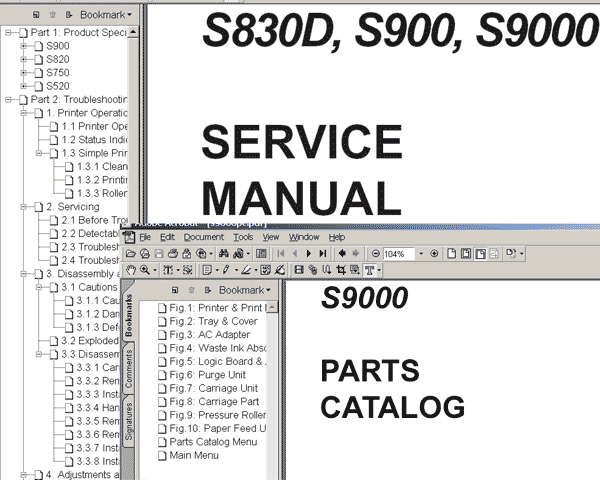The width and height of the screenshot is (600, 480).
Task: Expand the S520 bookmark node
Action: (24, 86)
